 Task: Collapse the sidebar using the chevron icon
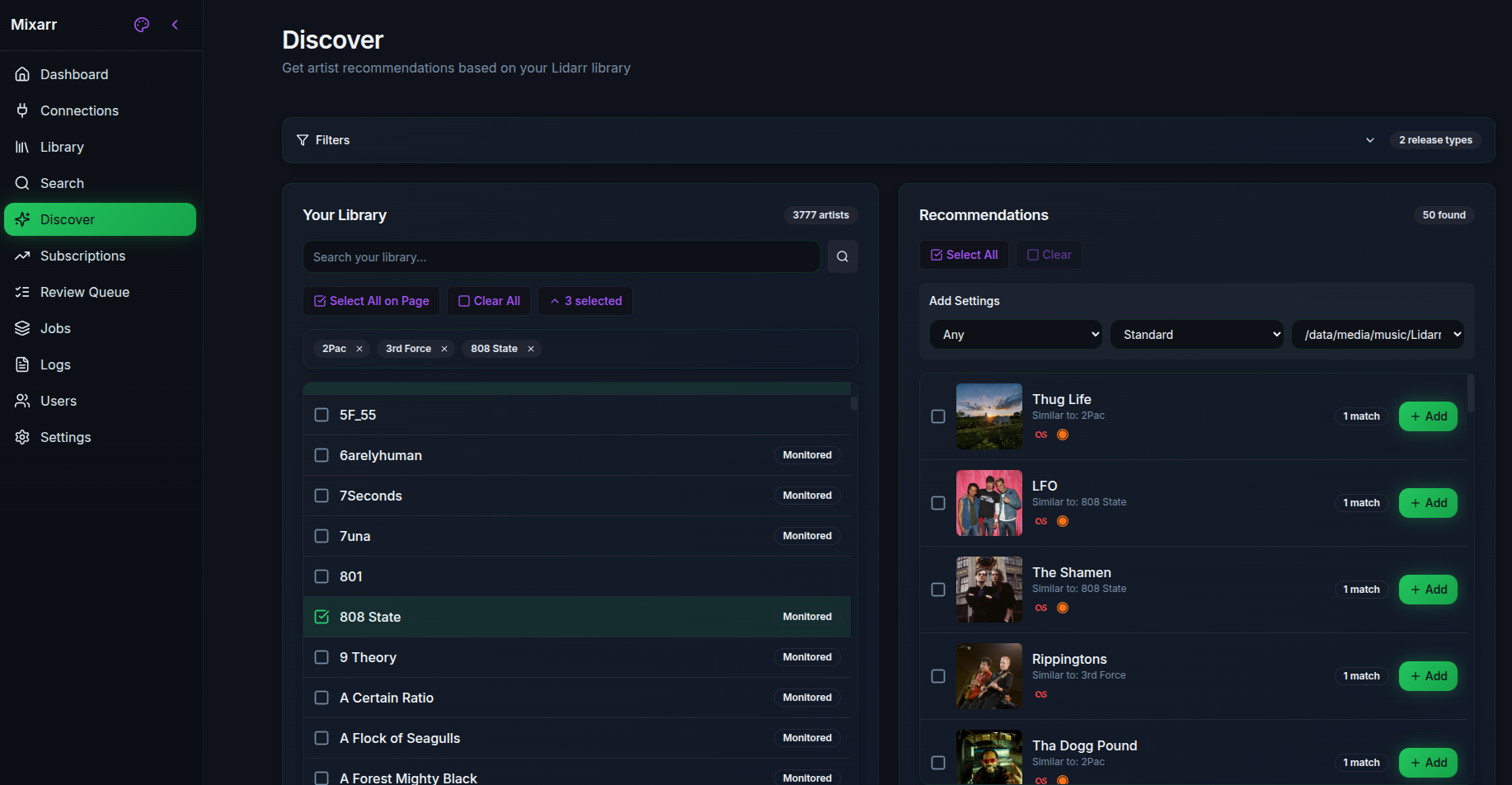click(175, 25)
